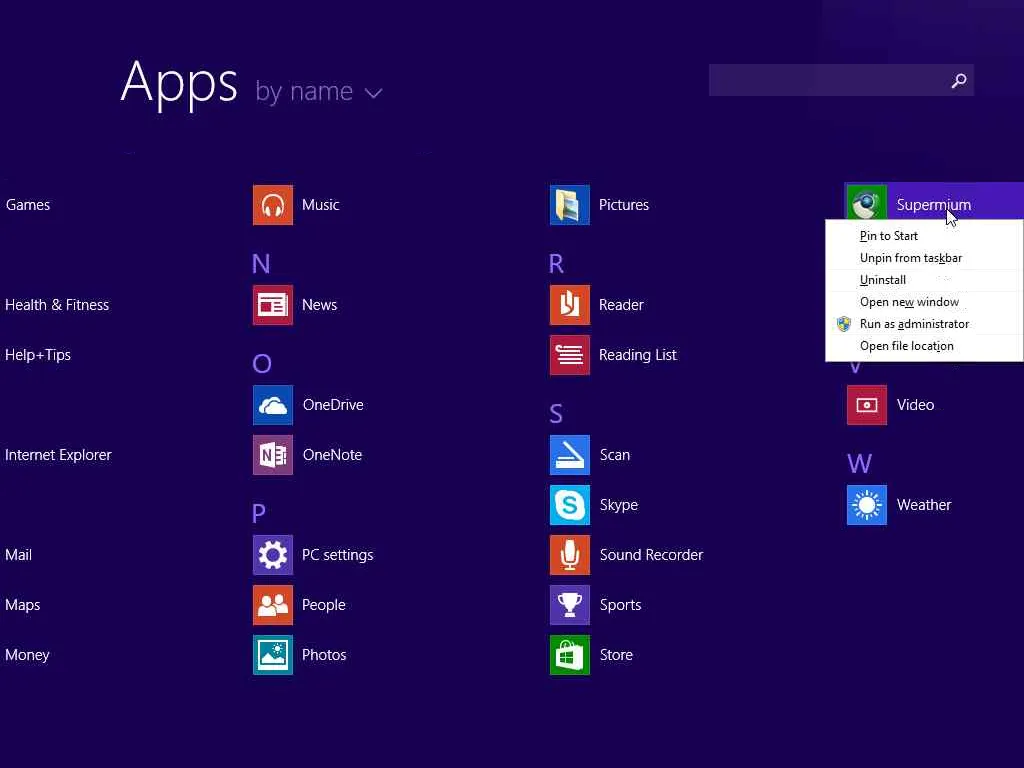
Task: Launch the Scan app icon
Action: click(x=569, y=455)
